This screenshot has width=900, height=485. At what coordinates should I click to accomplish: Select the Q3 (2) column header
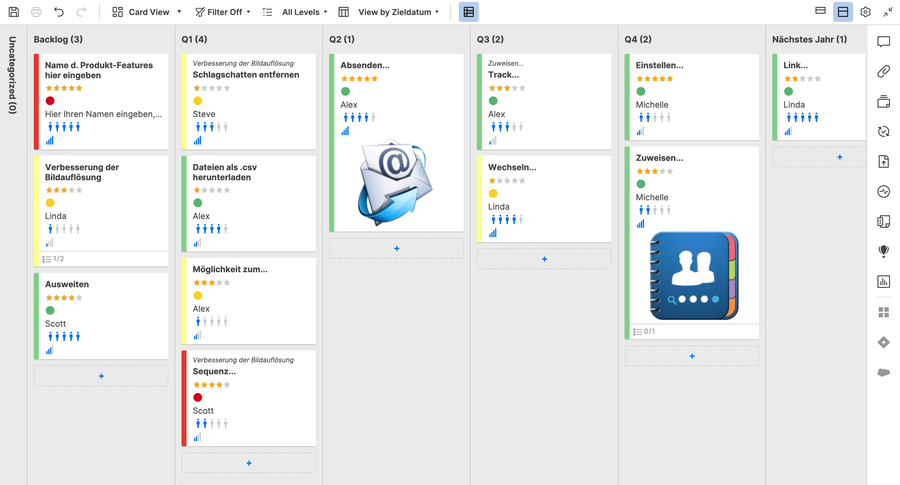[490, 39]
